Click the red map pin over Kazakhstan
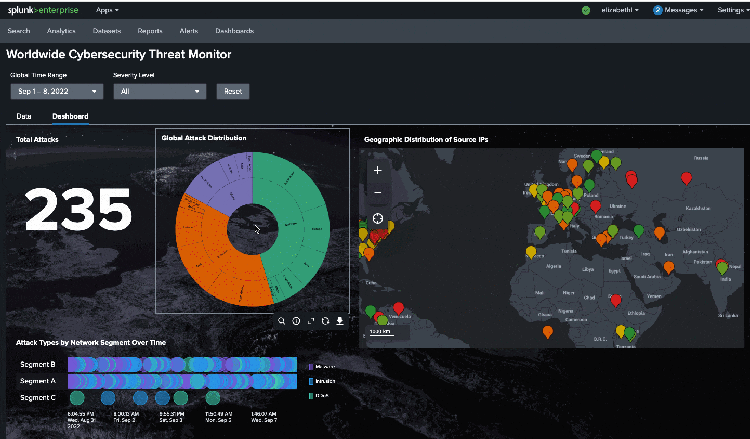Screen dimensions: 750x439 [685, 179]
